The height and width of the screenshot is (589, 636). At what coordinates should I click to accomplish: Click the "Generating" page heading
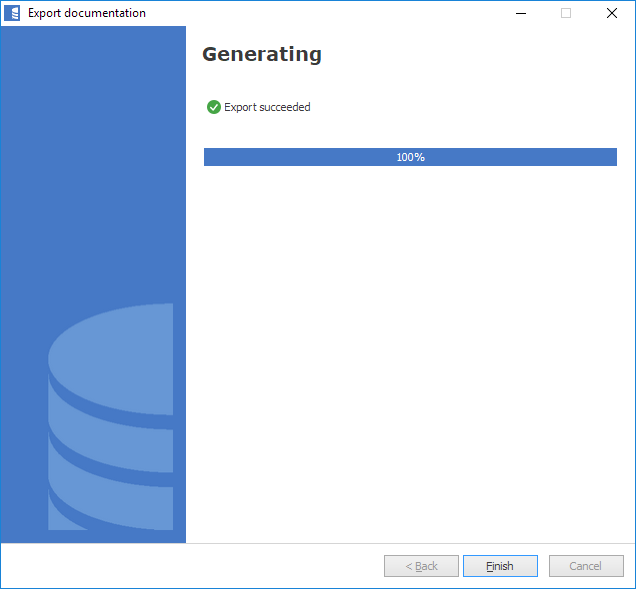tap(262, 54)
